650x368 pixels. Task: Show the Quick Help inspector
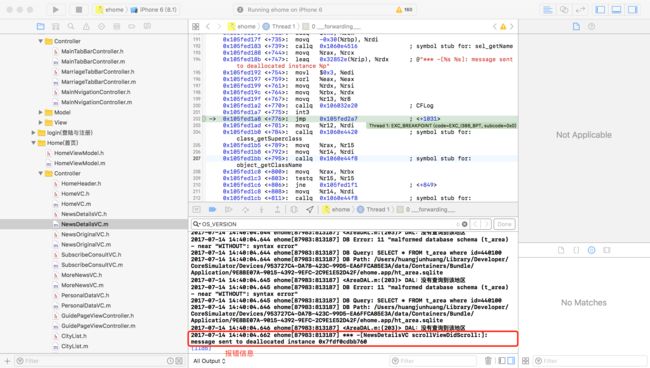coord(592,27)
